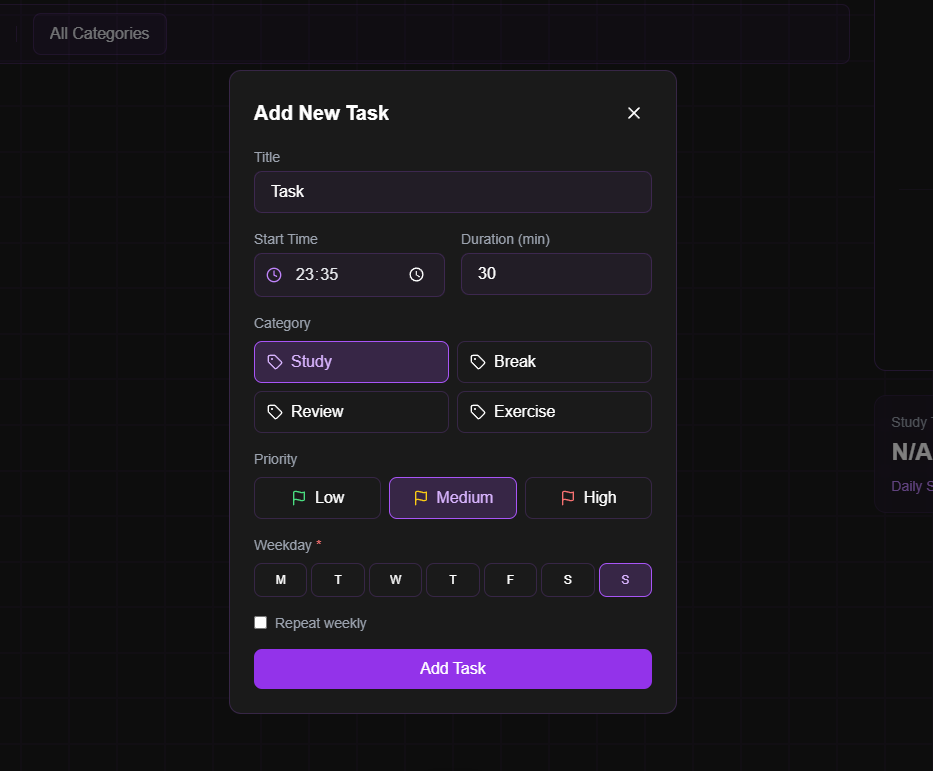Click the purple clock icon in Start Time
The image size is (933, 771).
(x=274, y=274)
